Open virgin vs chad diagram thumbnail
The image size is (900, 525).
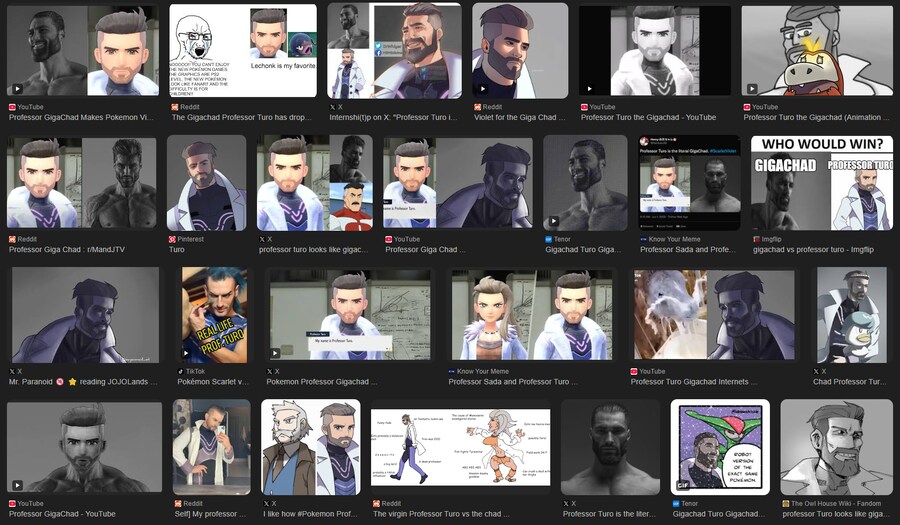coord(461,447)
